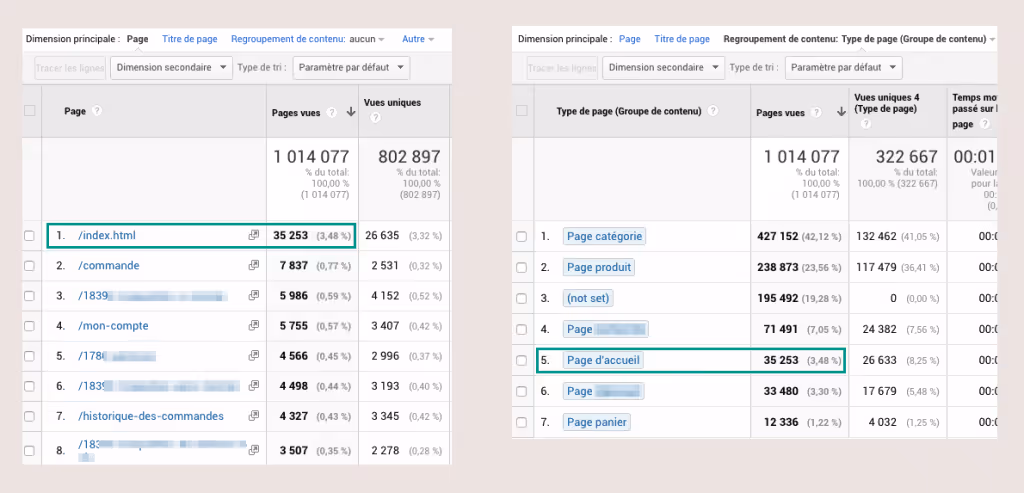Open the Page produit content group

pyautogui.click(x=599, y=267)
